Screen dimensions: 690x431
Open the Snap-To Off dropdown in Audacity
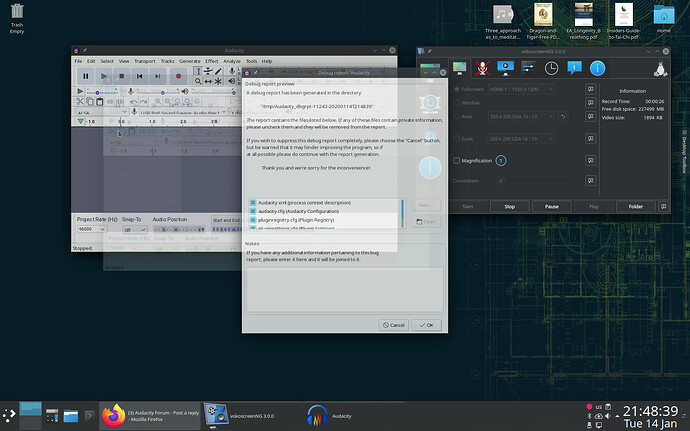point(134,229)
